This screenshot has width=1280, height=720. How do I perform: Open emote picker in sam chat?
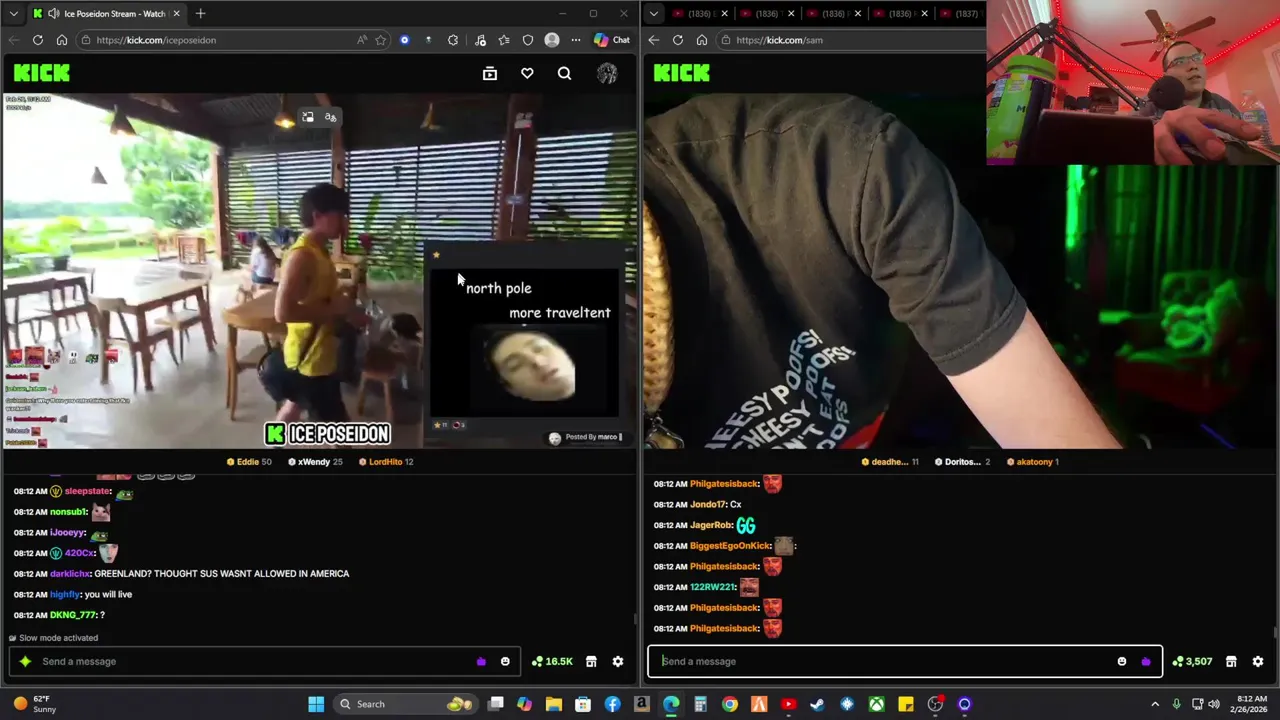pos(1122,661)
